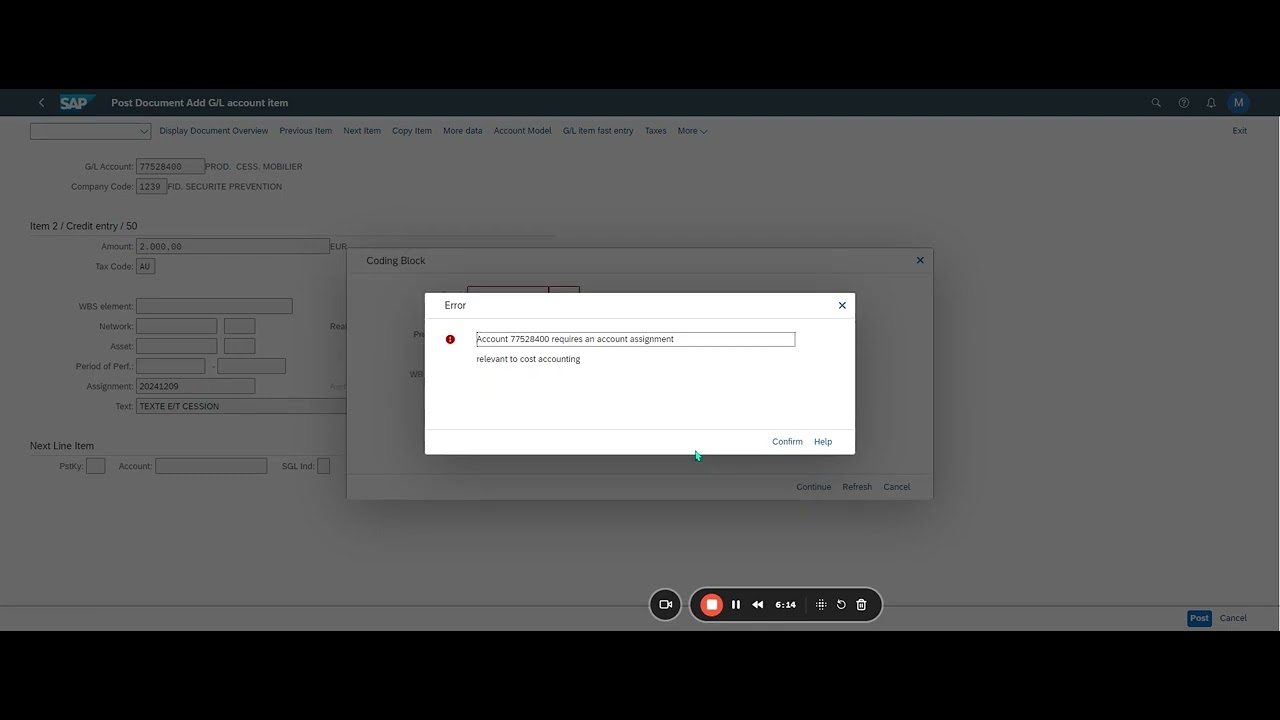This screenshot has height=720, width=1280.
Task: Open the search icon in header
Action: click(1156, 103)
